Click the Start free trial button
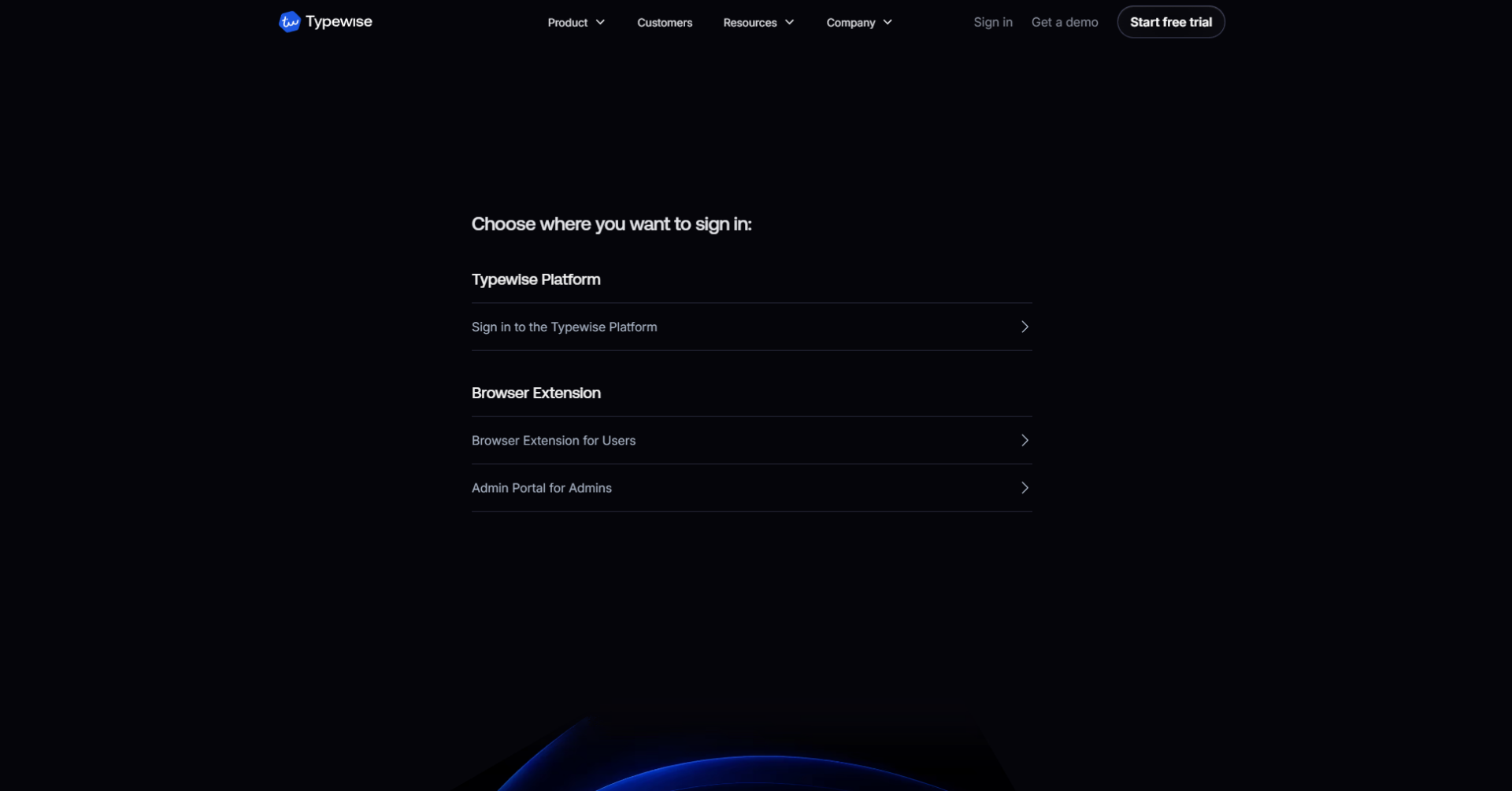This screenshot has height=791, width=1512. 1170,21
